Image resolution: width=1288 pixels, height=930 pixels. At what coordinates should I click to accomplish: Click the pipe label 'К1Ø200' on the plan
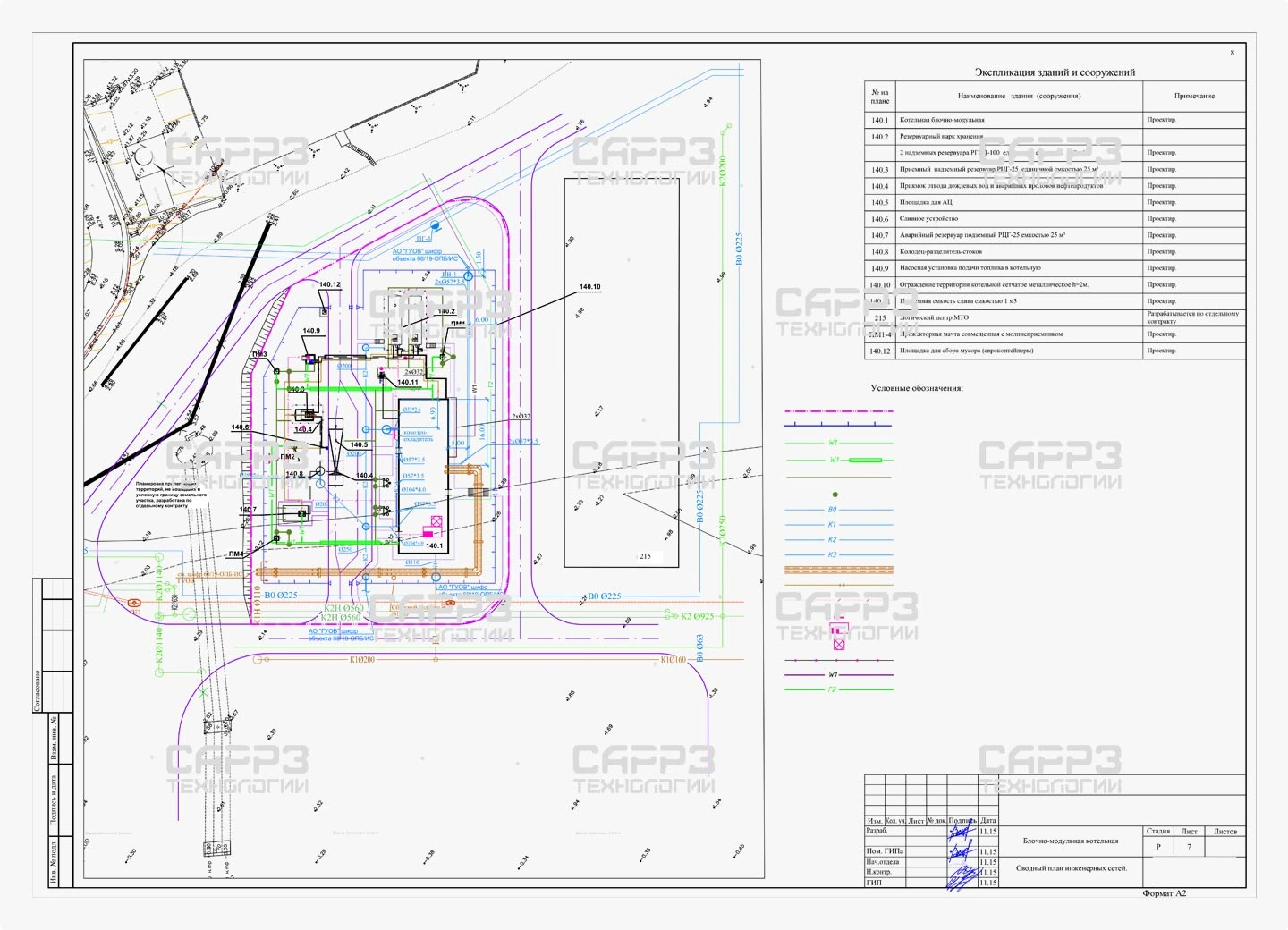click(362, 660)
